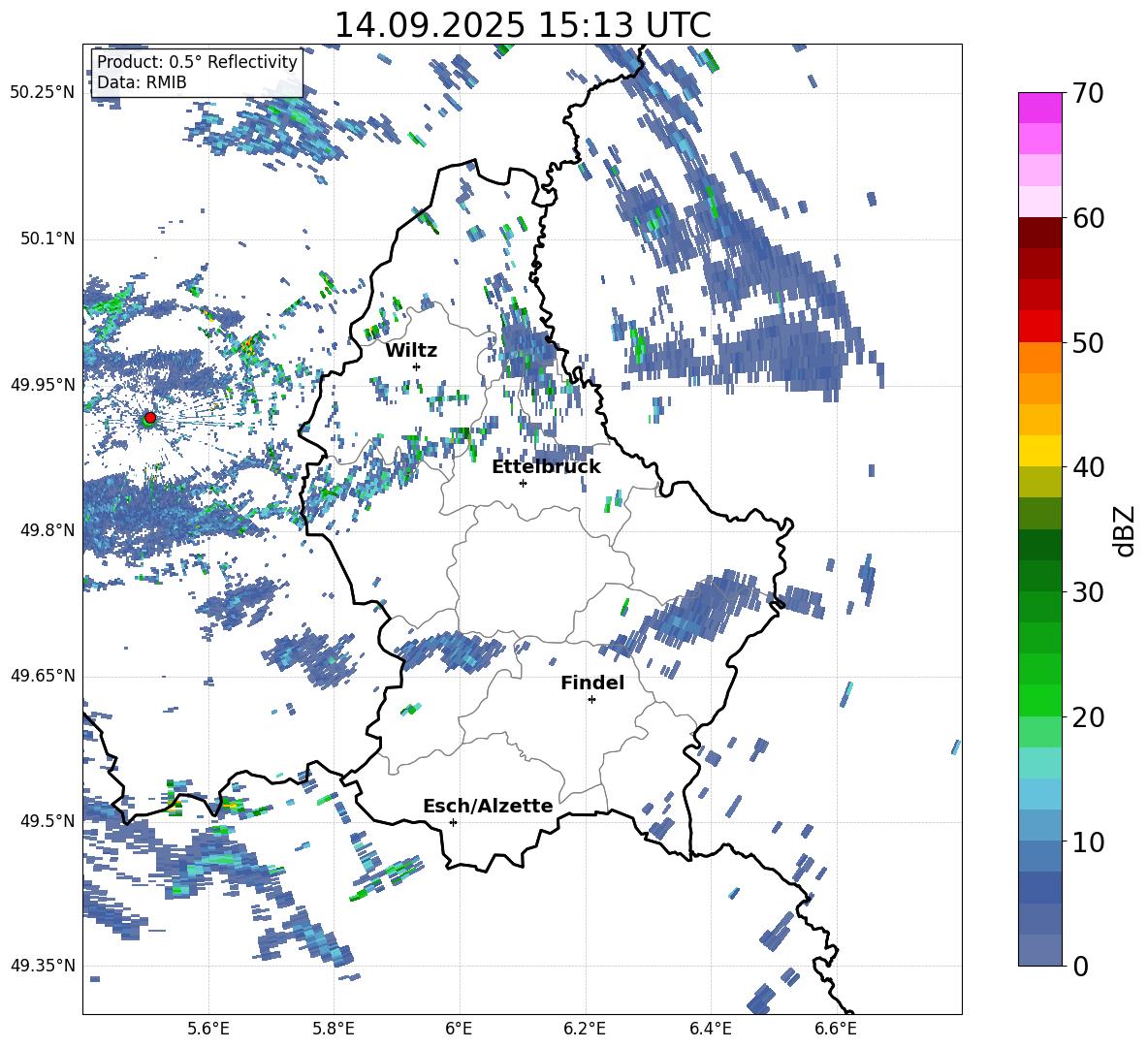Click the 6.6°E longitude label
This screenshot has width=1148, height=1048.
pos(836,1029)
